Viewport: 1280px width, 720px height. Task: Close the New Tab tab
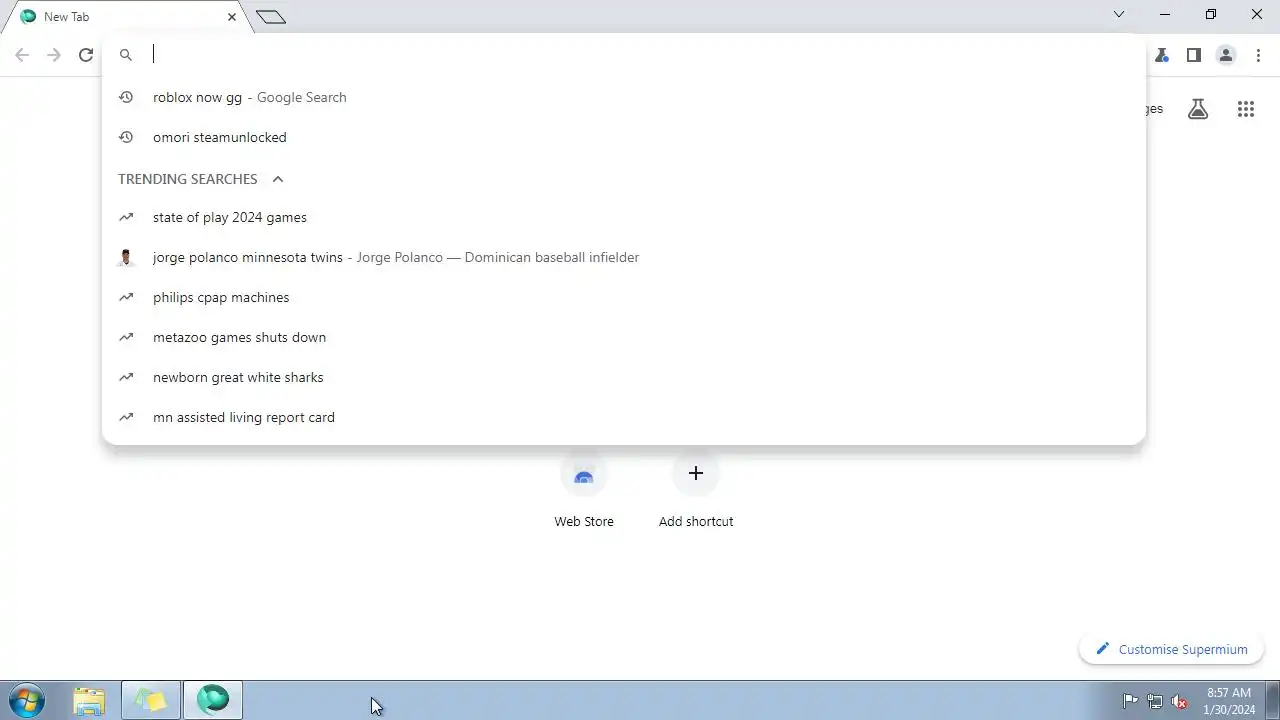pos(232,17)
